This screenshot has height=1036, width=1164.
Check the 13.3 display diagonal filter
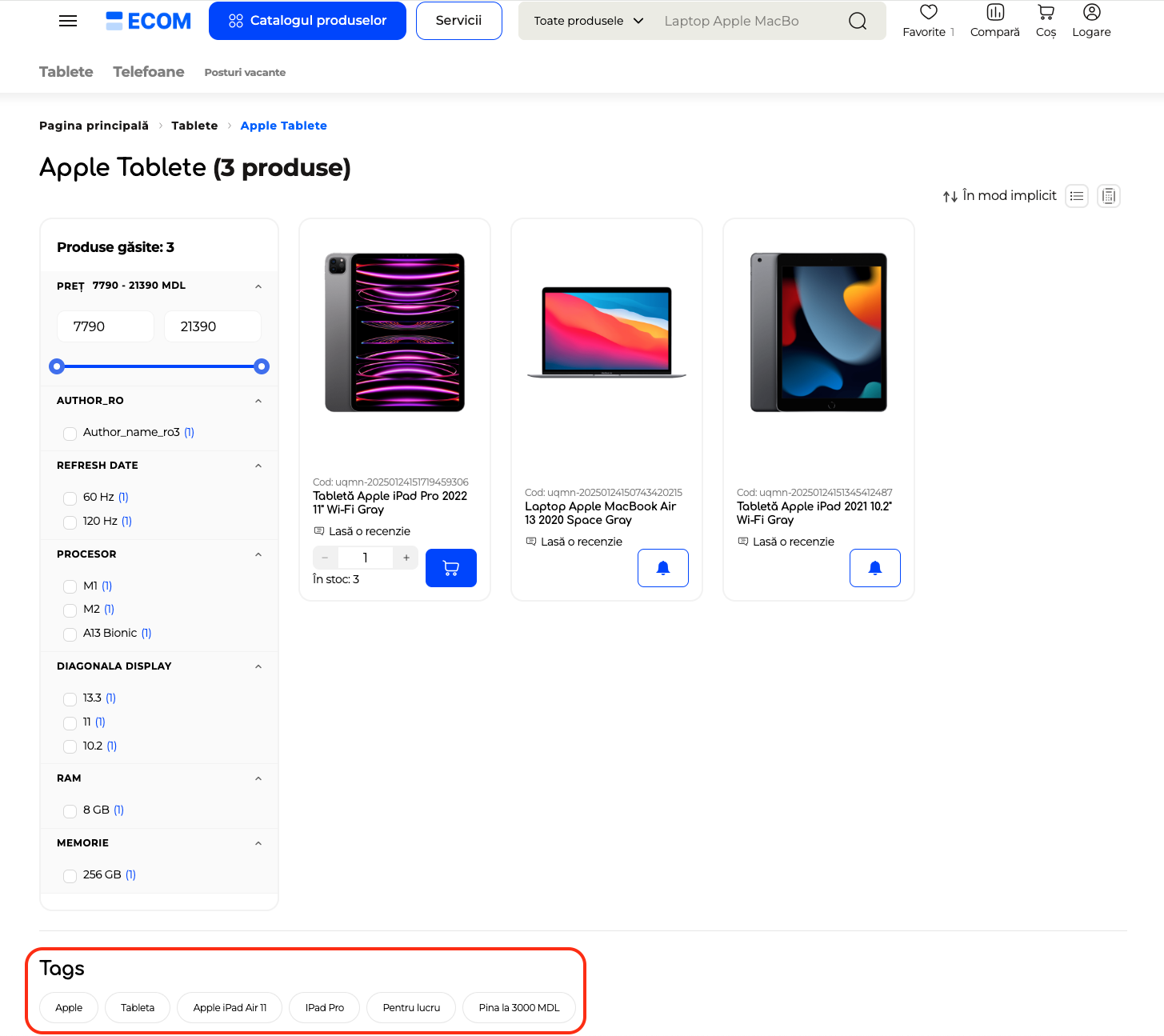(x=70, y=698)
